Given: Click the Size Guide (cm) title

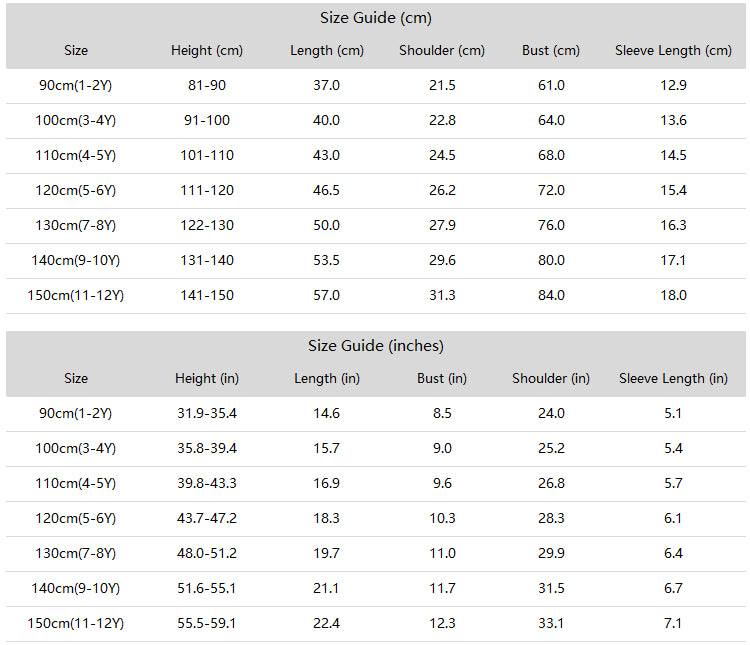Looking at the screenshot, I should pos(375,18).
